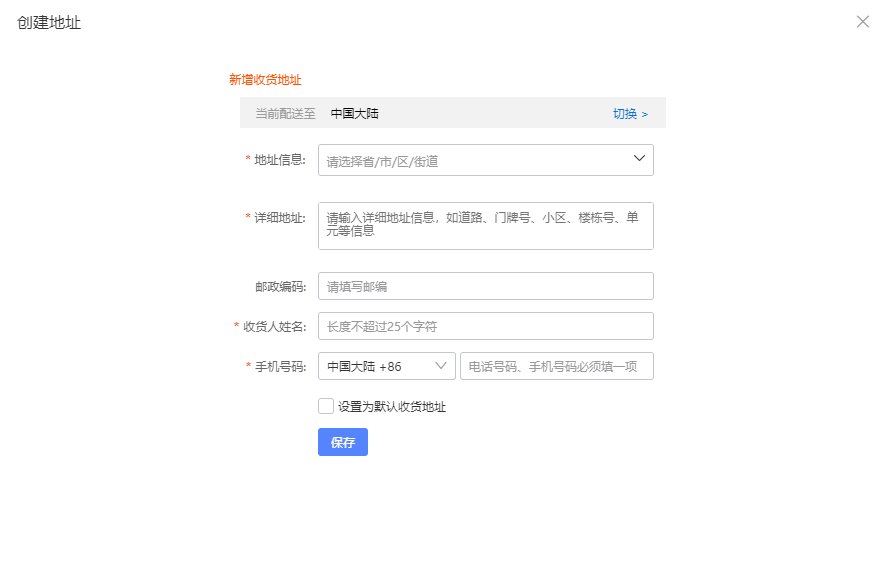Click the 收货人姓名 input field
Viewport: 878px width, 564px height.
(x=485, y=326)
